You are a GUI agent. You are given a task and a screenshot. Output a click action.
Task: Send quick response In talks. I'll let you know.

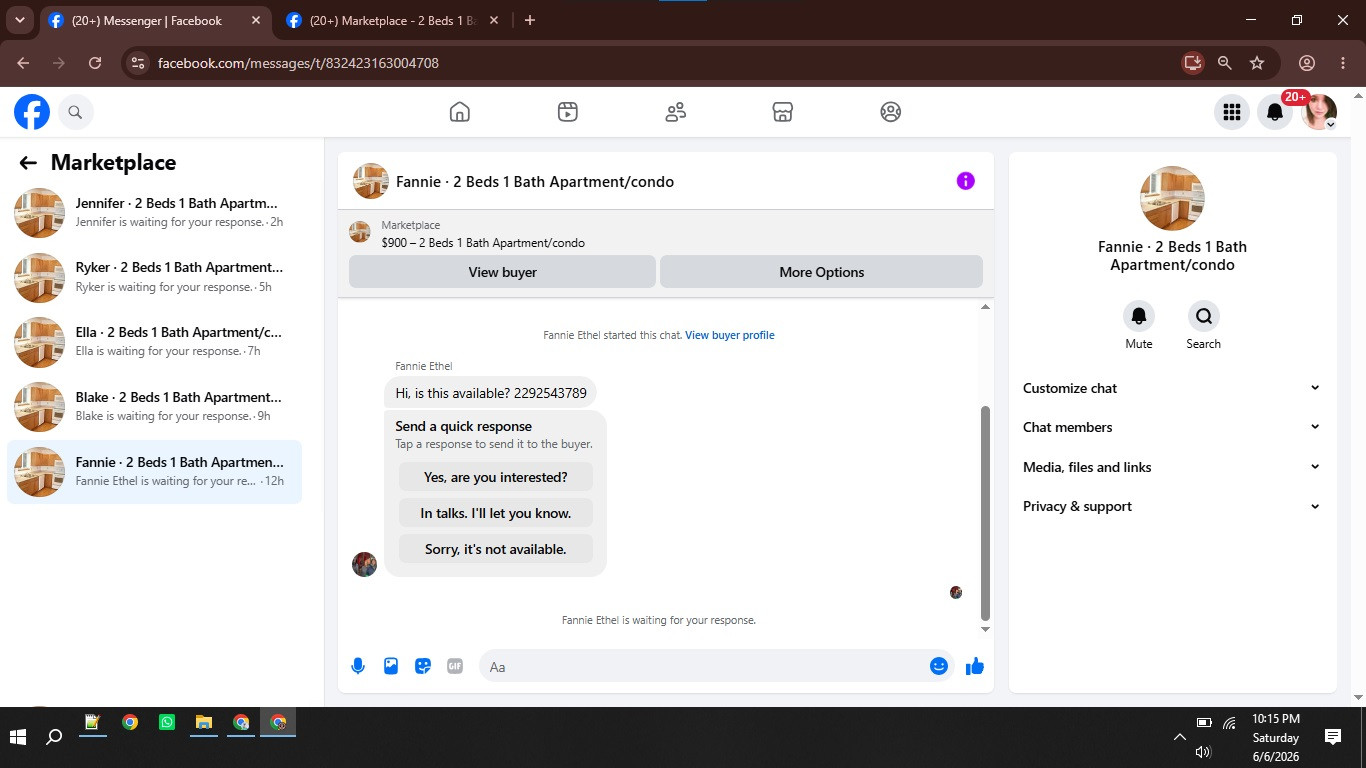tap(496, 513)
